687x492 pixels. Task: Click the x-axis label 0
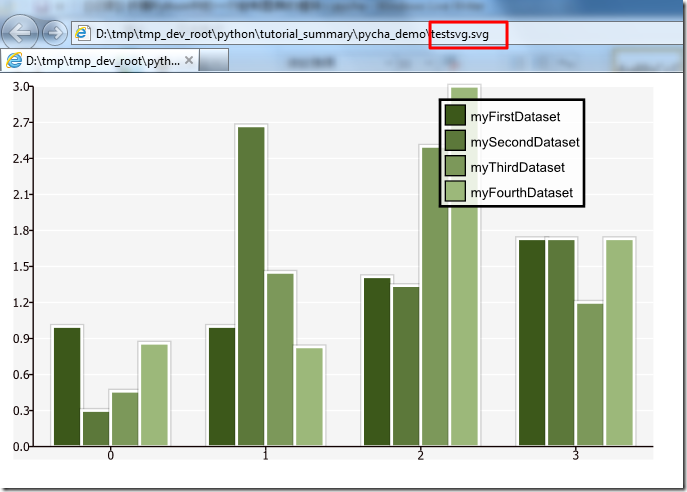point(110,455)
